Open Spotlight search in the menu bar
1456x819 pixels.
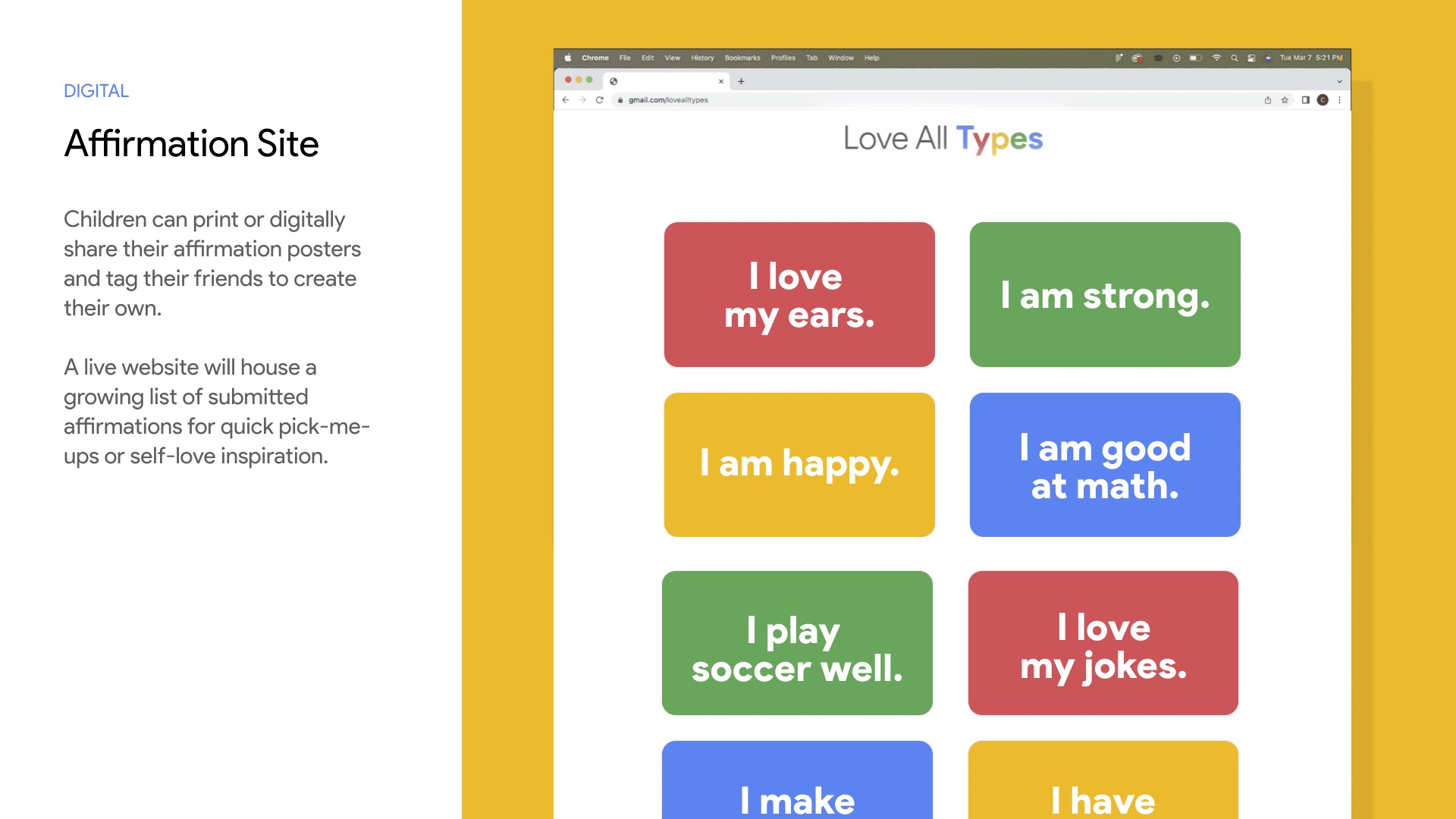[x=1235, y=58]
